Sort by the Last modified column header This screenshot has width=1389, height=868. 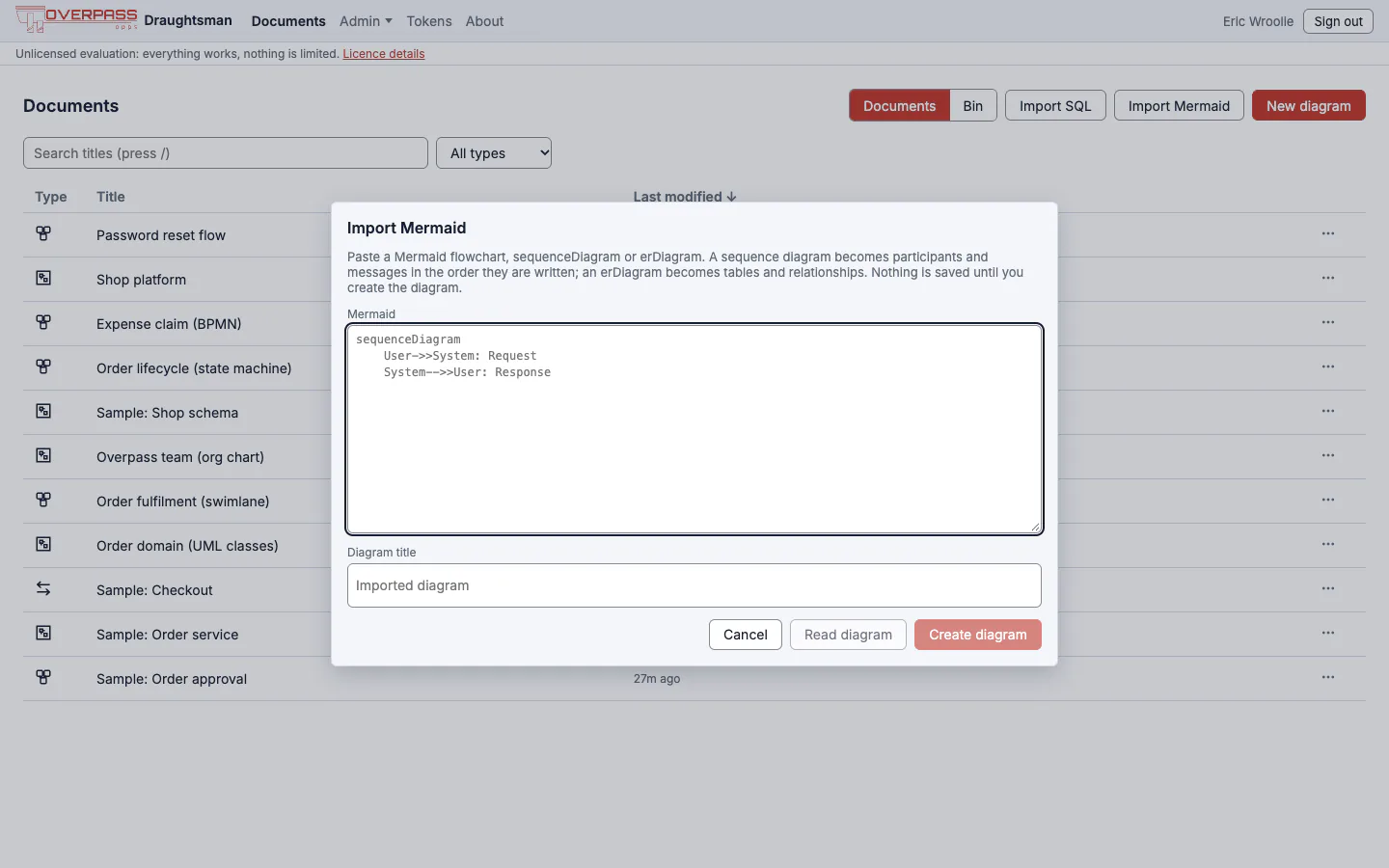[x=685, y=197]
